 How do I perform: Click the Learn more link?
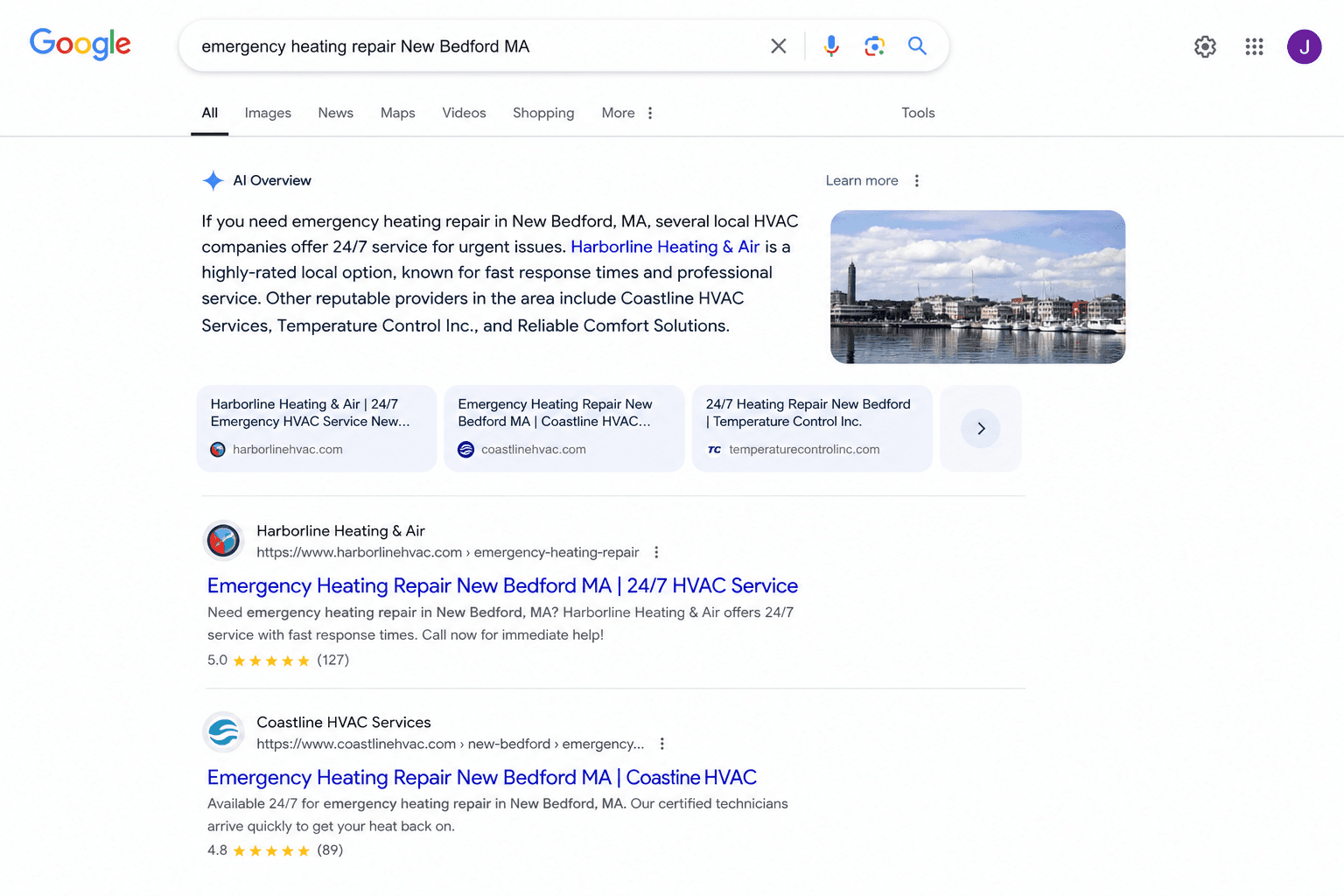coord(862,180)
